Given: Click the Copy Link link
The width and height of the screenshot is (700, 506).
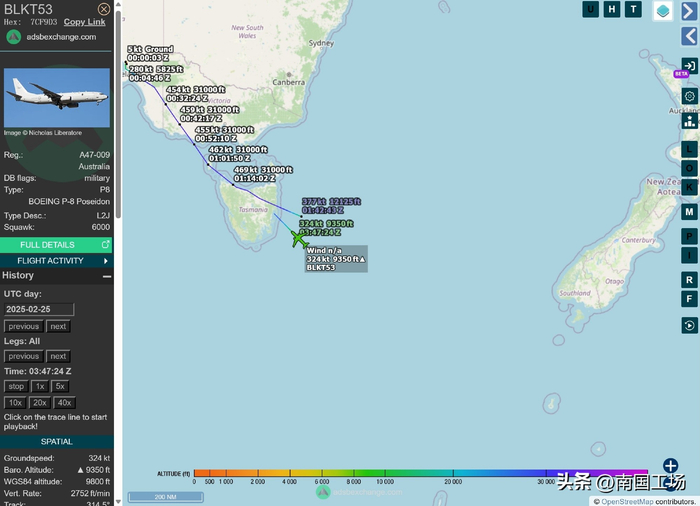Looking at the screenshot, I should pos(84,22).
